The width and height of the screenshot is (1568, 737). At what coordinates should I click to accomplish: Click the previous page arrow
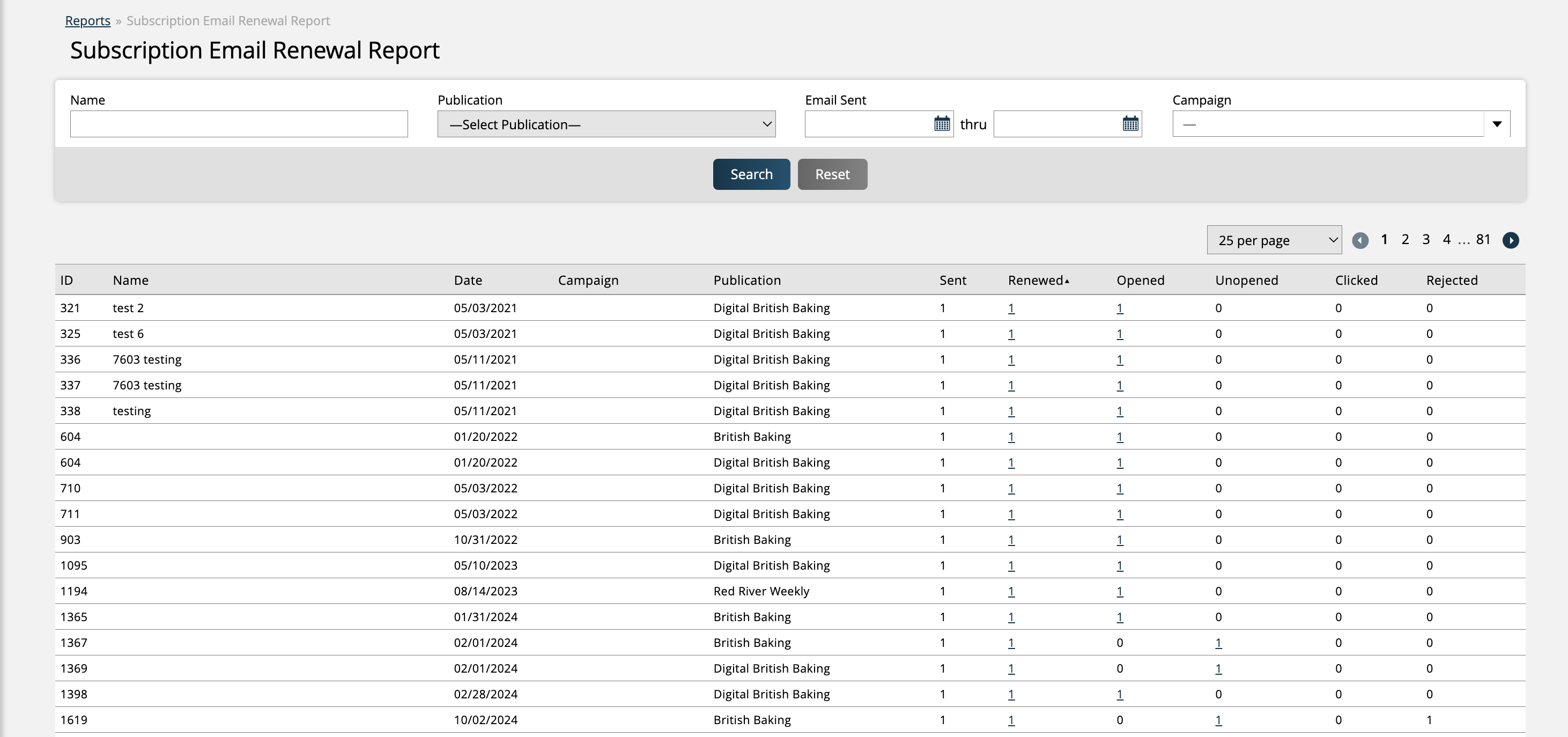point(1360,241)
